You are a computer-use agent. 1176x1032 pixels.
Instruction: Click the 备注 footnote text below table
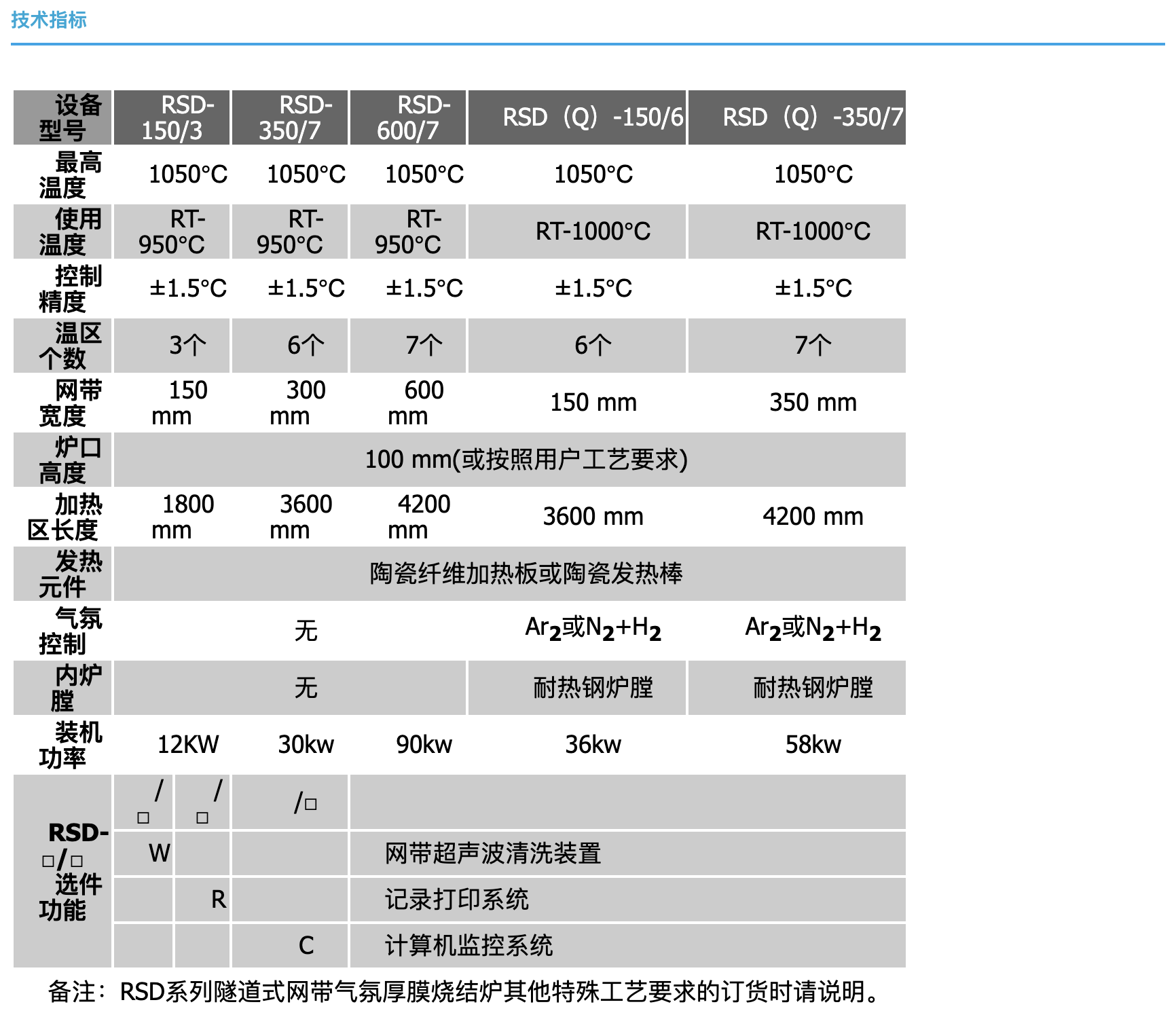pos(465,992)
